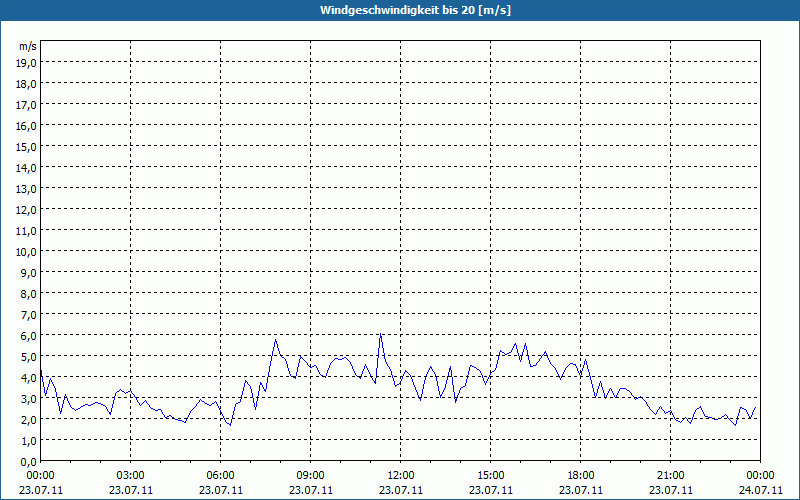Click the "5,0" y-axis value
This screenshot has width=800, height=500.
pos(28,357)
